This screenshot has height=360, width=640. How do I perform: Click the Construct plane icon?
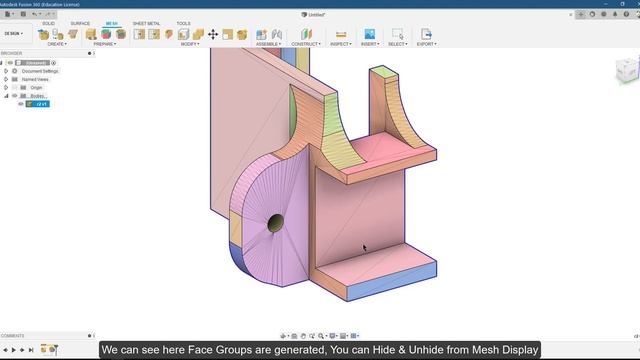[x=306, y=34]
